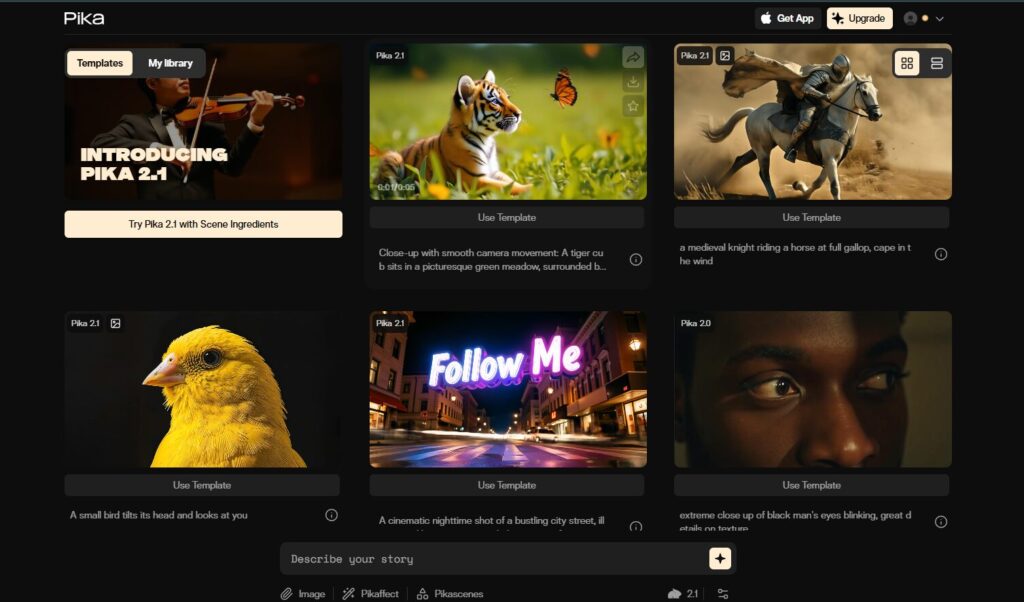Viewport: 1024px width, 602px height.
Task: Open the Pikaffect option
Action: click(x=370, y=594)
